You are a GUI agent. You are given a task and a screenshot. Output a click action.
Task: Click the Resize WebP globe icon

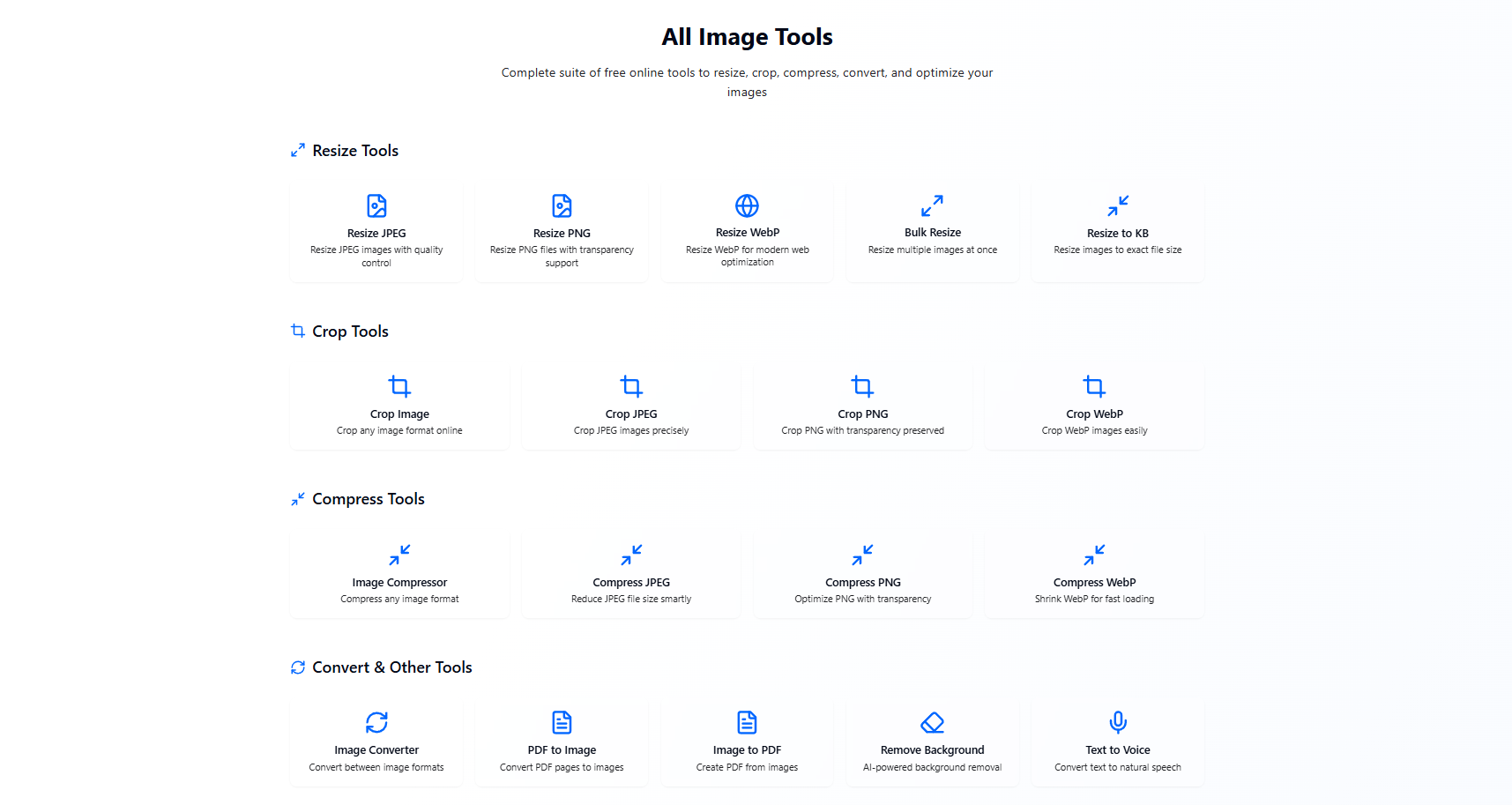[747, 205]
